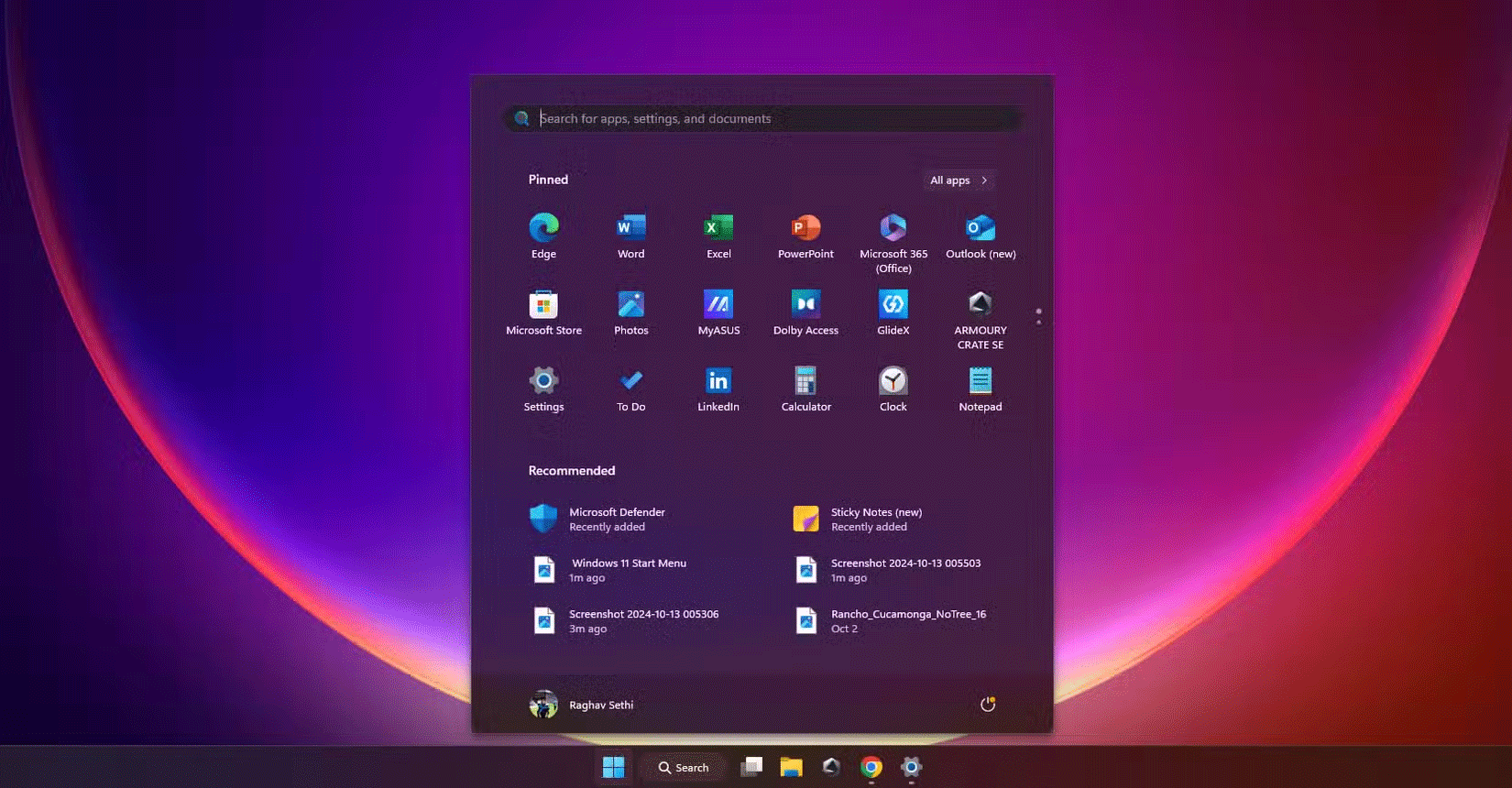
Task: Open the Calculator app
Action: pos(805,389)
